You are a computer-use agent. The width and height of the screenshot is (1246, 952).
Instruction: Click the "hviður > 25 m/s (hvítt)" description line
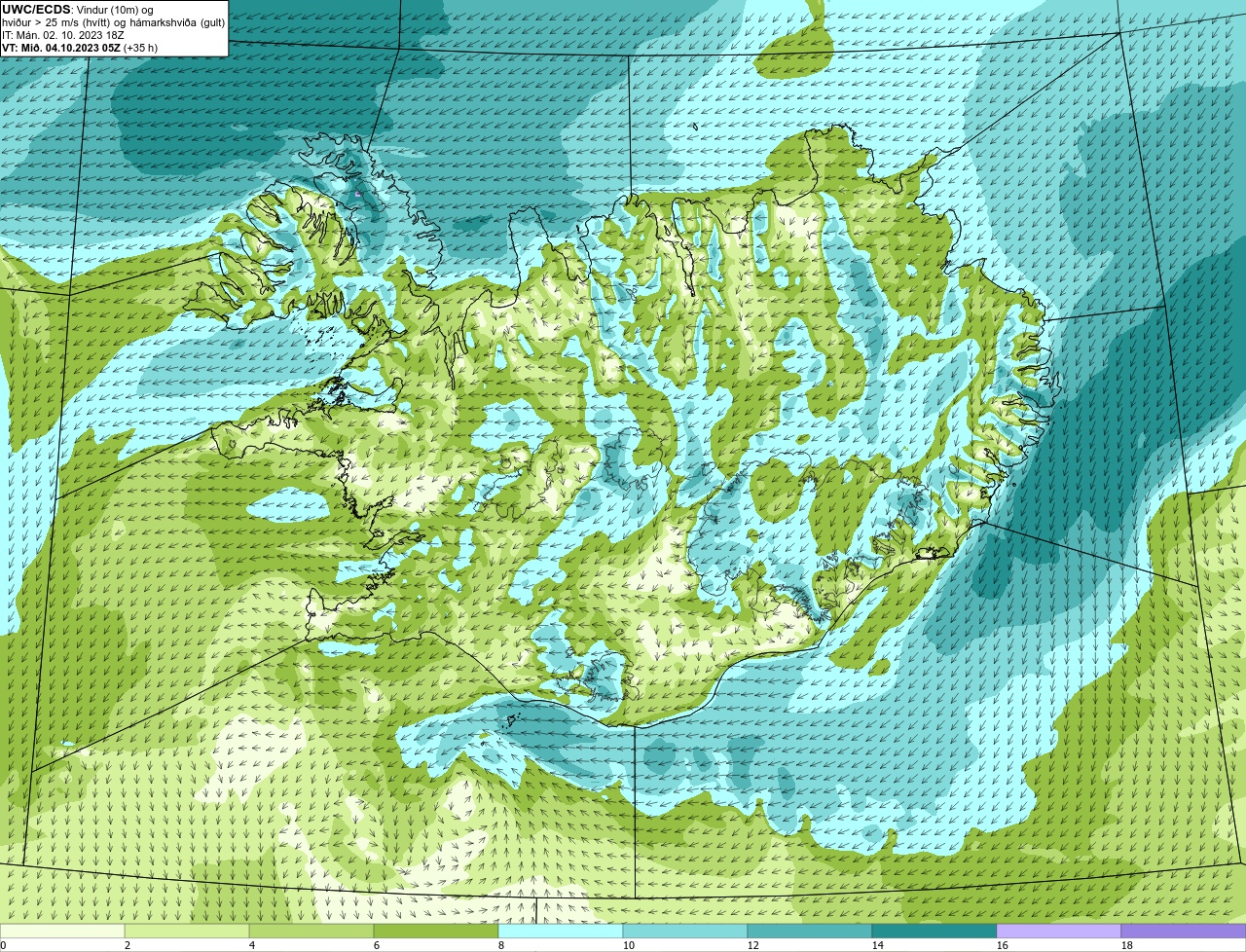114,22
